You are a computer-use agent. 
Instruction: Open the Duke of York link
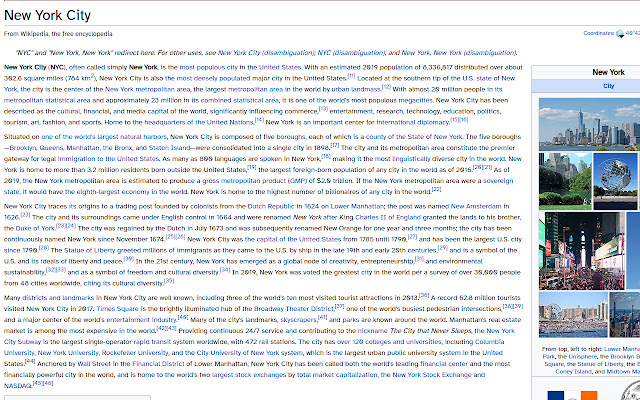pos(35,229)
